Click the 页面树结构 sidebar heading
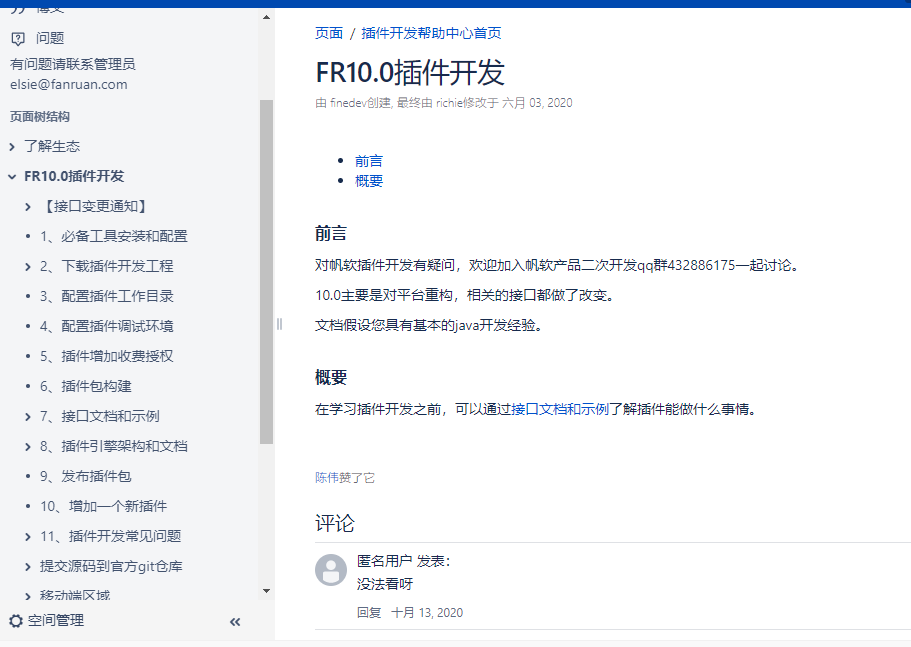The image size is (911, 647). pyautogui.click(x=40, y=117)
